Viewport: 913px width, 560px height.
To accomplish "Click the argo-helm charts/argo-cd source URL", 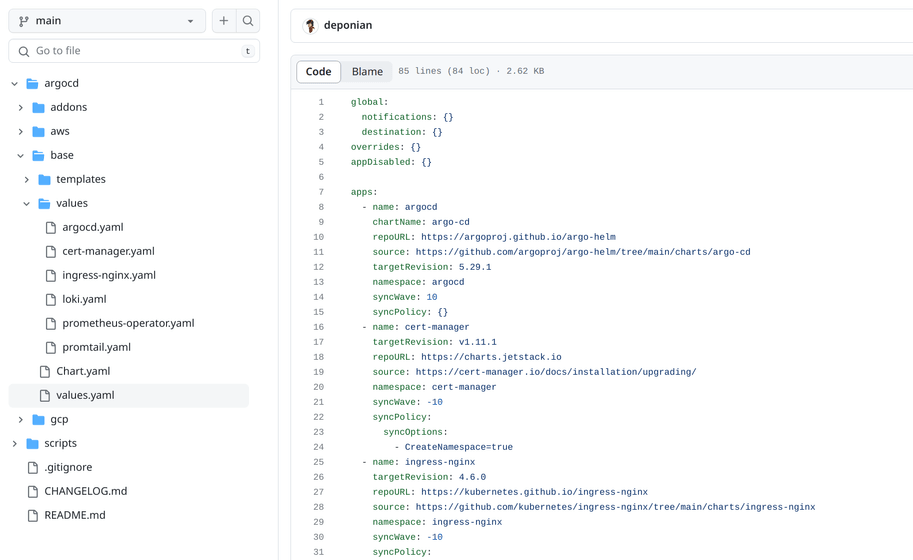I will pos(583,252).
